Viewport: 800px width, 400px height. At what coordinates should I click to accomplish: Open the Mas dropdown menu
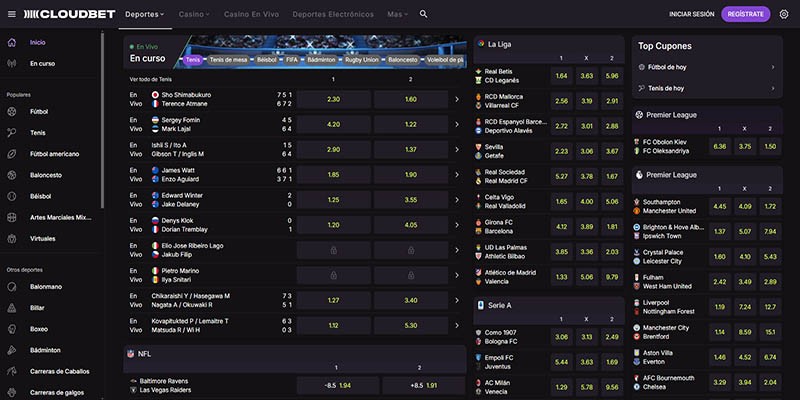(397, 14)
